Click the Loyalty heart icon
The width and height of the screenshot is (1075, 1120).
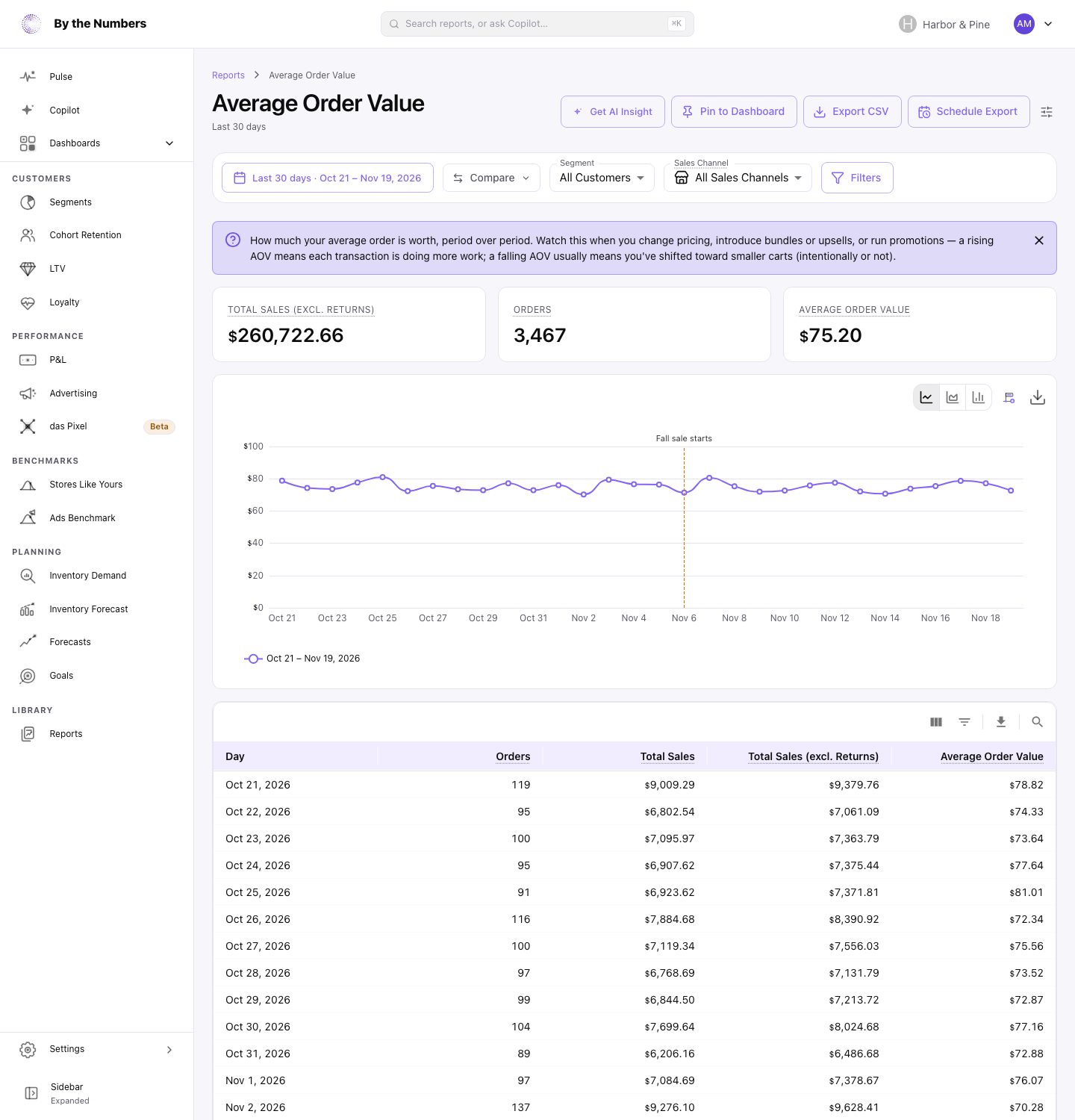coord(28,302)
